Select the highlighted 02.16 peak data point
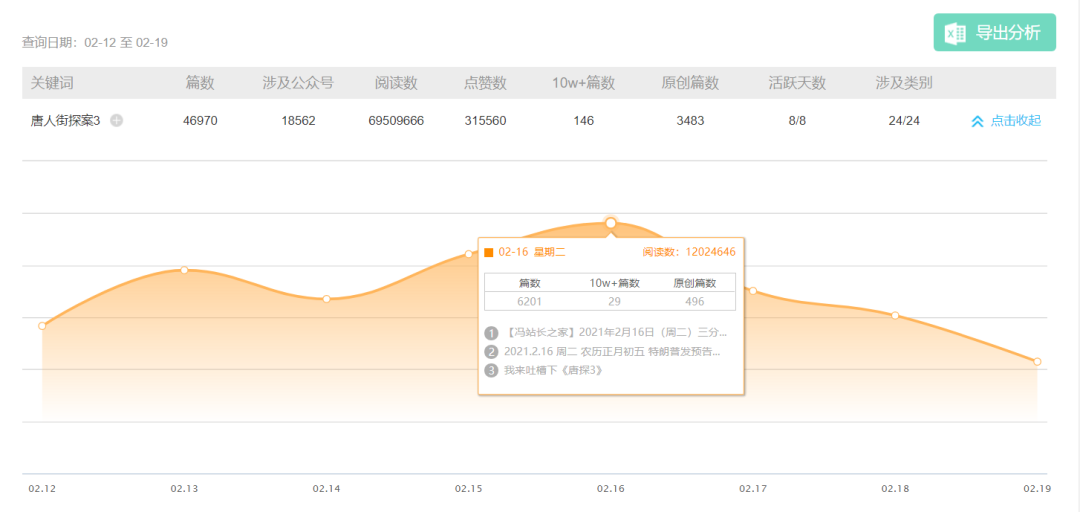1080x512 pixels. point(610,223)
